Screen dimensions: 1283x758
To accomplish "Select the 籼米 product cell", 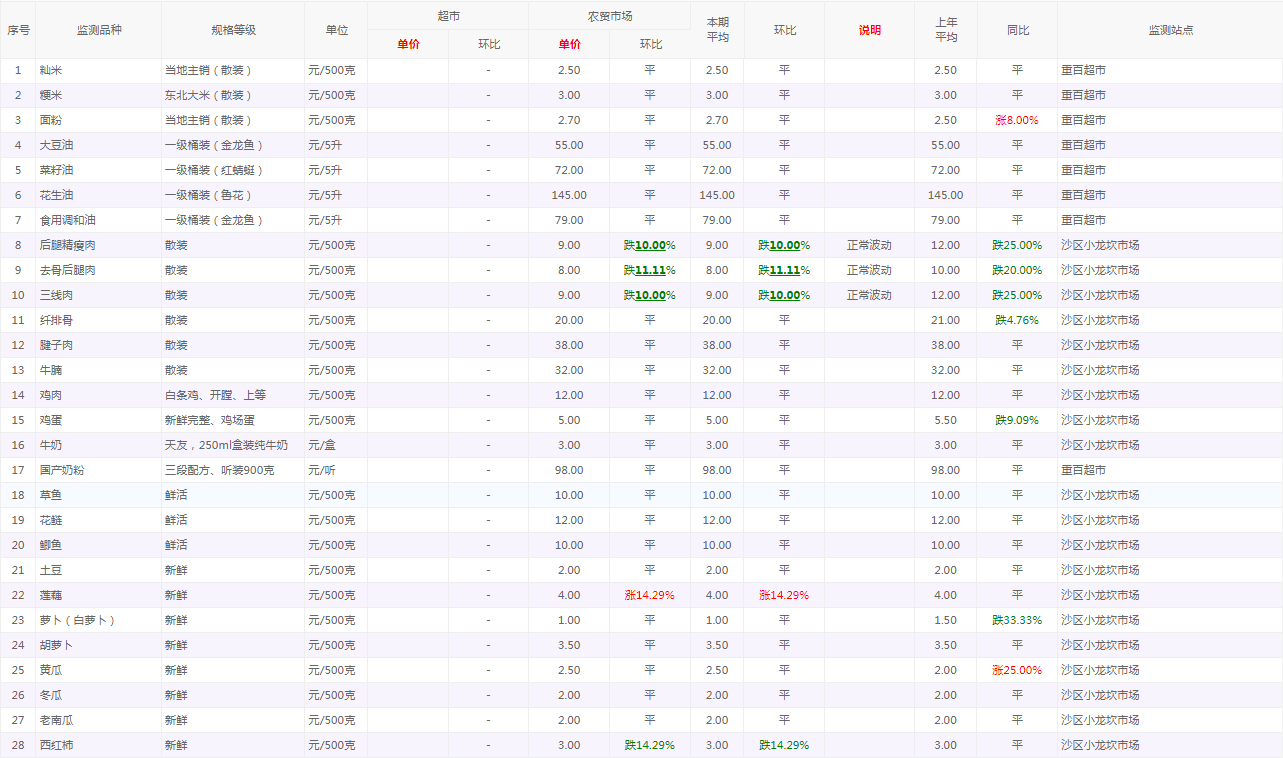I will [98, 70].
